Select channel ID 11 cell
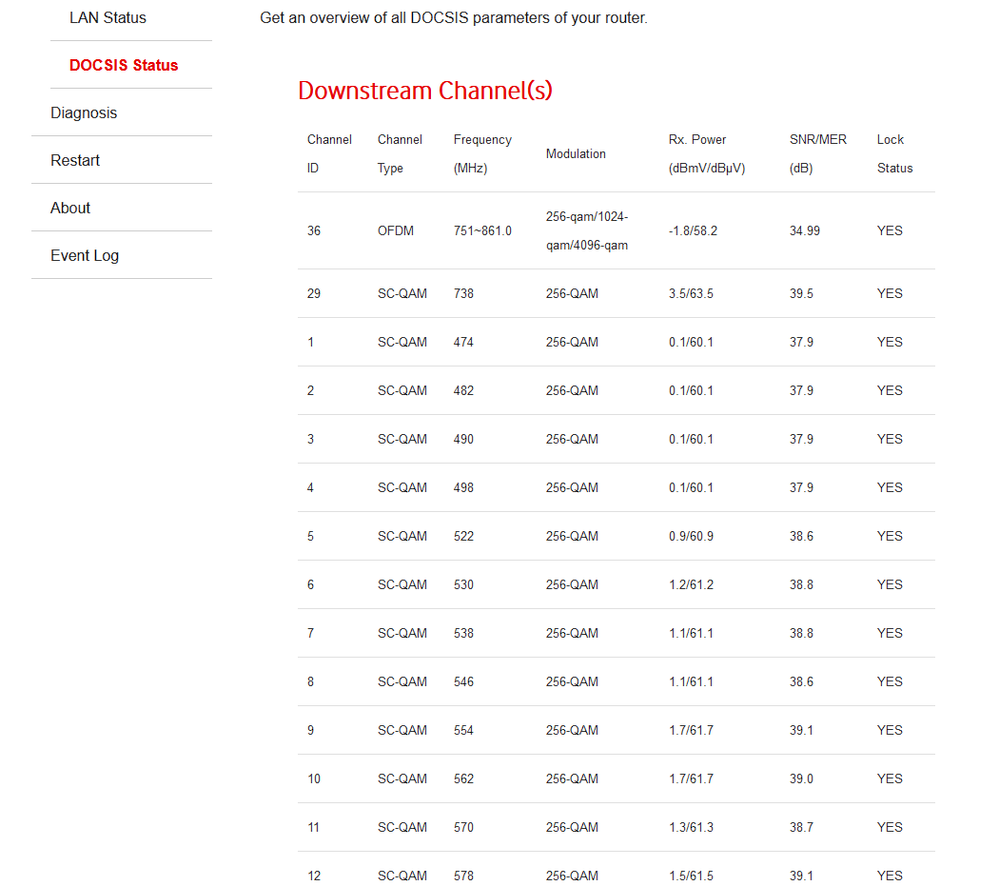The width and height of the screenshot is (999, 890). (313, 827)
